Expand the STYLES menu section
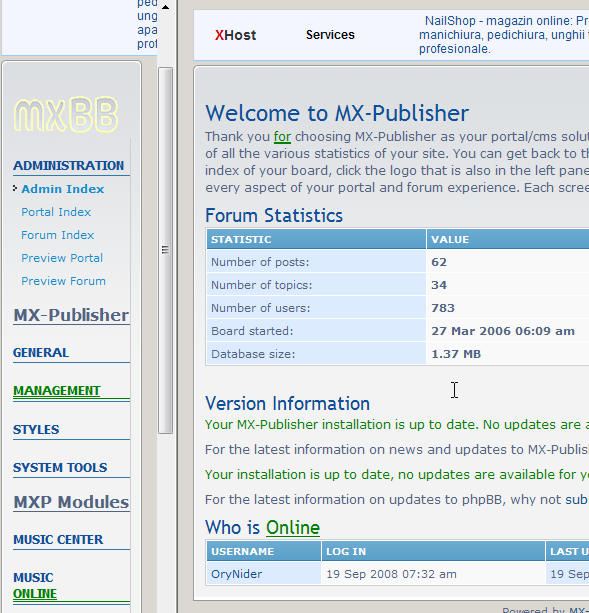 pyautogui.click(x=36, y=430)
